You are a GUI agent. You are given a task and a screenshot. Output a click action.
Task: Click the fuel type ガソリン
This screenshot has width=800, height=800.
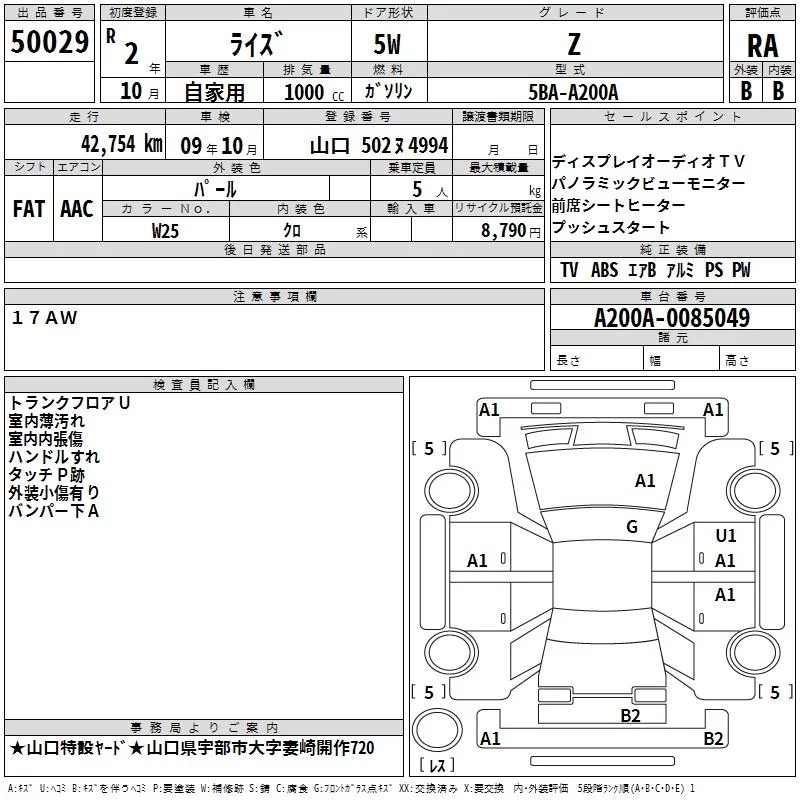pyautogui.click(x=388, y=91)
